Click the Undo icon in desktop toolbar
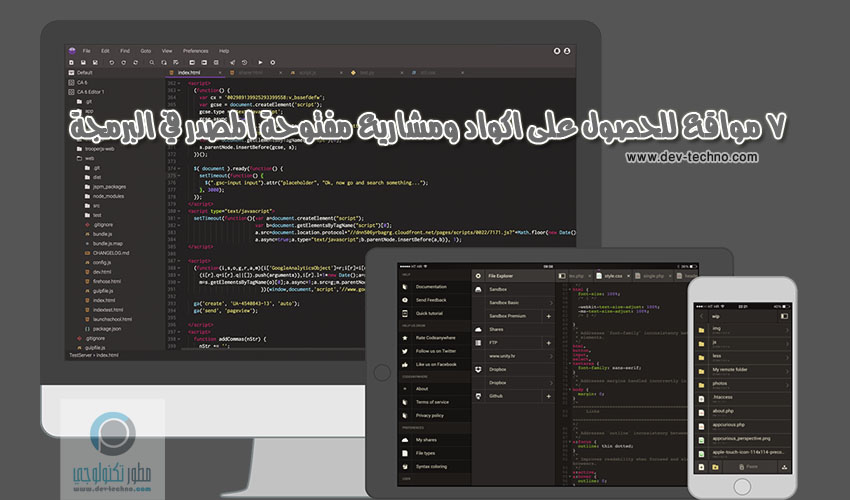850x500 pixels. pos(112,62)
